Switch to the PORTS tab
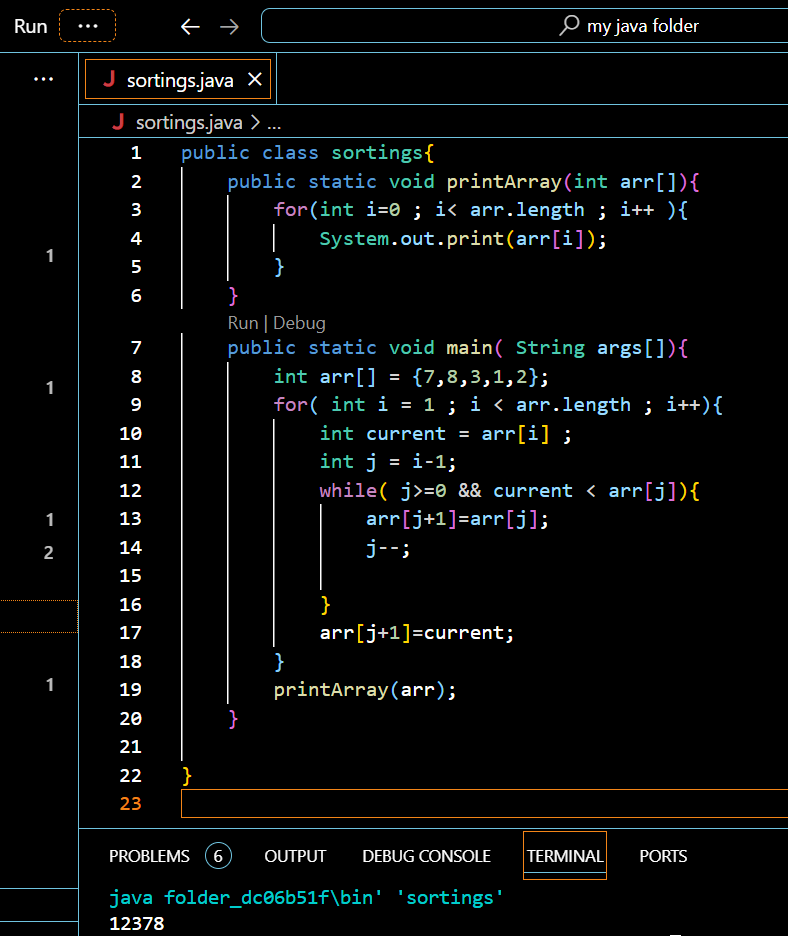The width and height of the screenshot is (788, 936). coord(663,856)
